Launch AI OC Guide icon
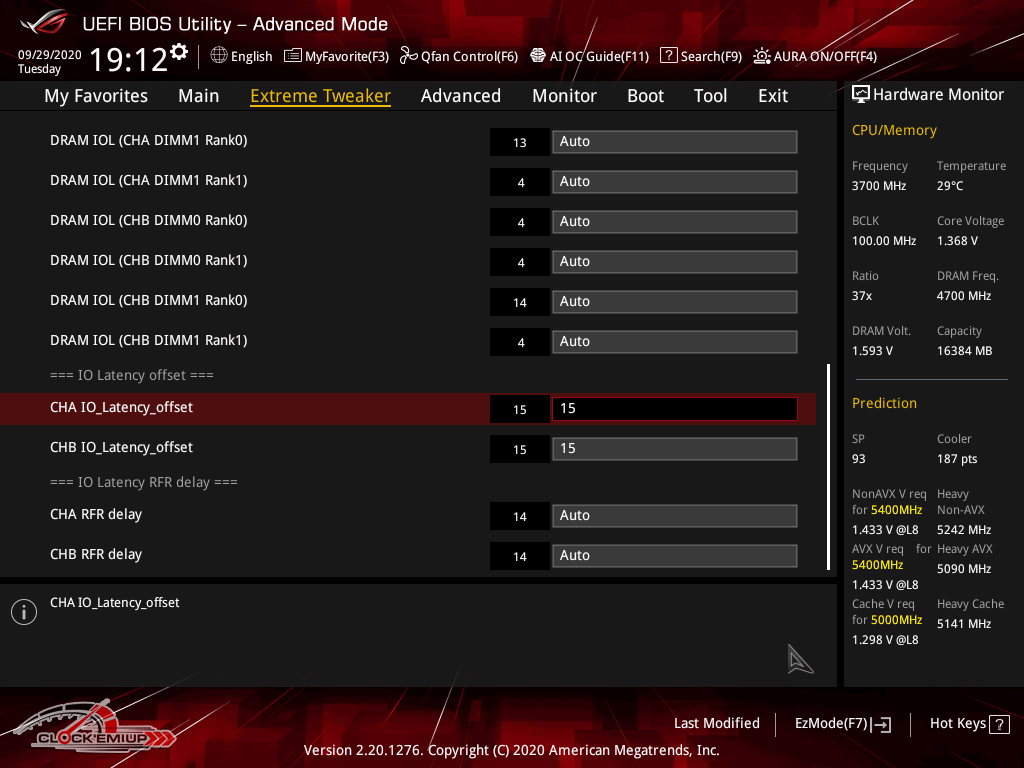This screenshot has width=1024, height=768. (x=538, y=56)
